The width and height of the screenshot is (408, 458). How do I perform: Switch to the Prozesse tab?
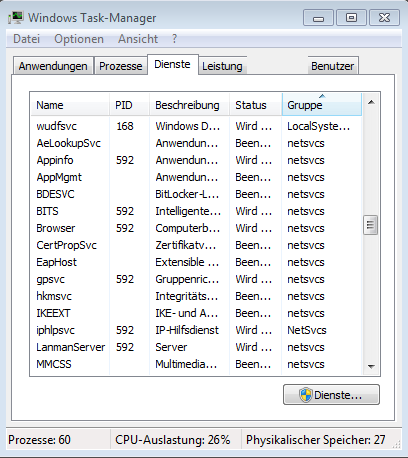click(121, 66)
